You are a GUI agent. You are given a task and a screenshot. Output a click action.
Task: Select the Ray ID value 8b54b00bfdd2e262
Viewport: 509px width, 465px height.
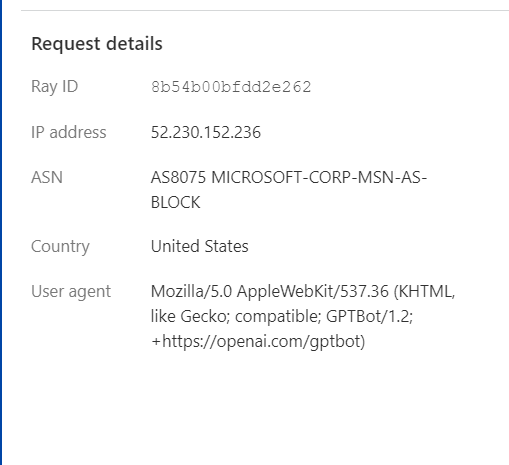231,87
